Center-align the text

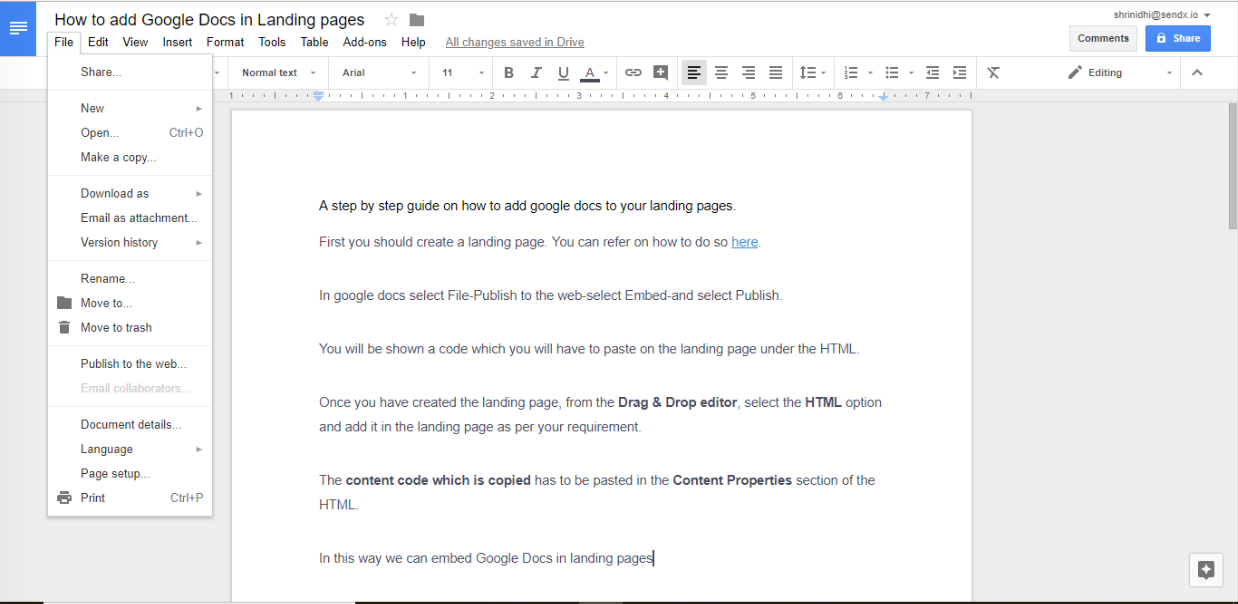point(721,73)
